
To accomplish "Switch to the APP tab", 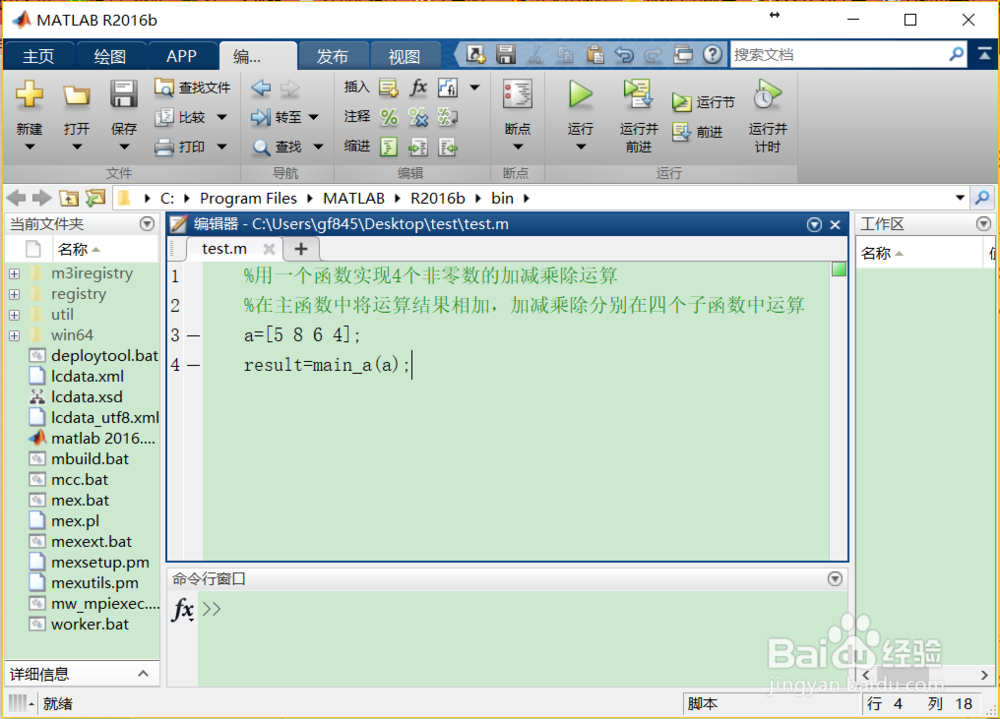I will coord(182,56).
